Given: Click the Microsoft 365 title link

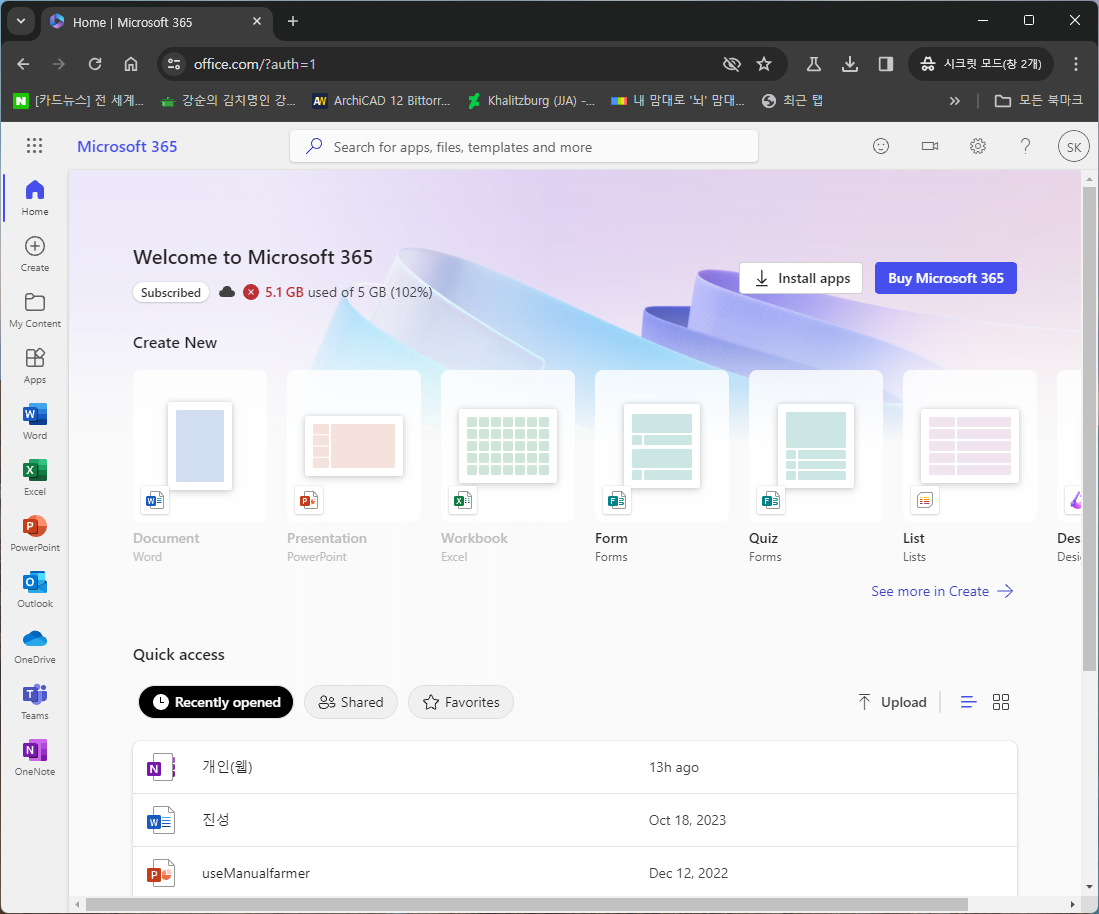Looking at the screenshot, I should tap(127, 146).
